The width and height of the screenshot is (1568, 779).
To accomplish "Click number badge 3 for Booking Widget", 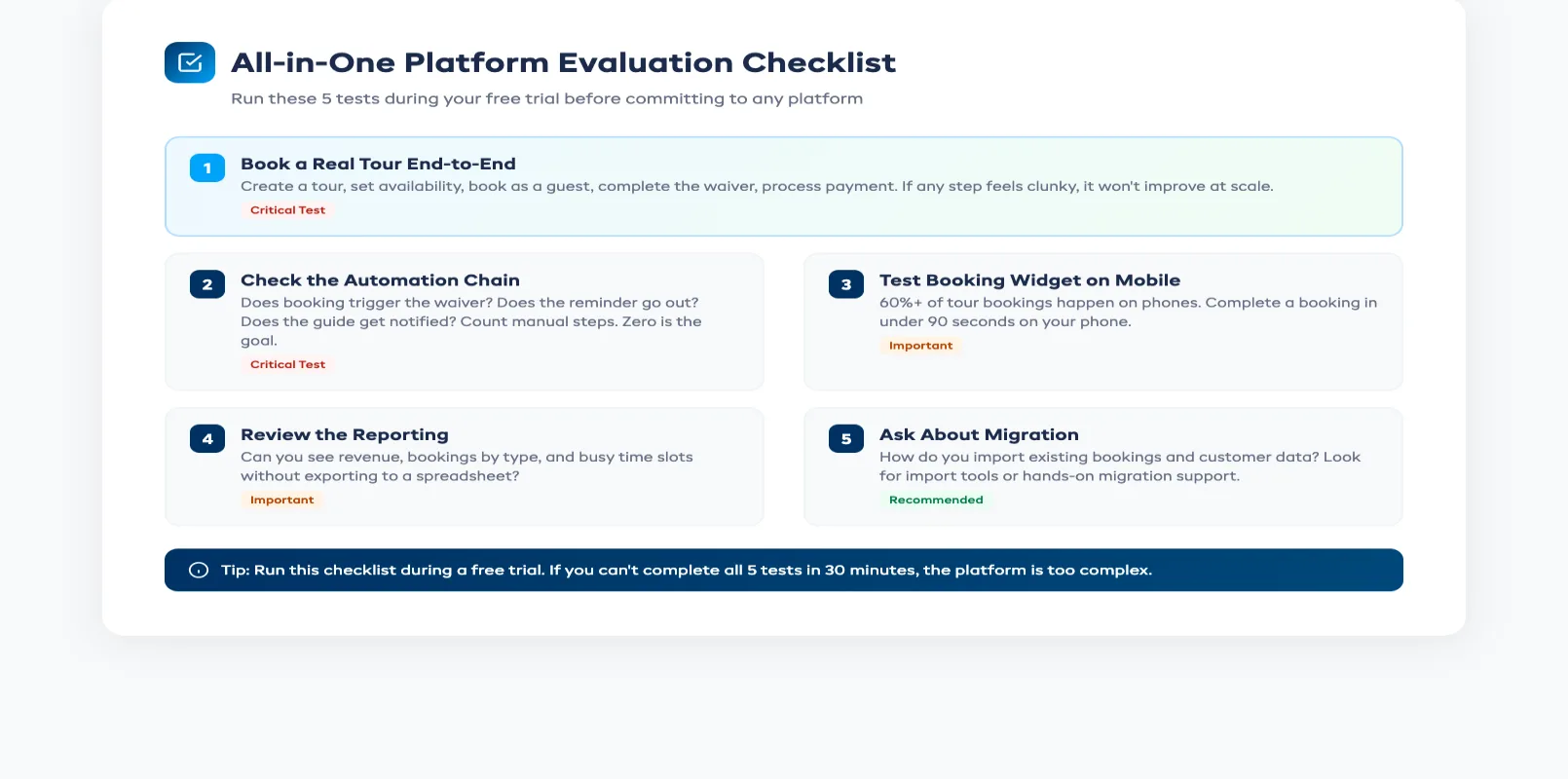I will pos(846,284).
